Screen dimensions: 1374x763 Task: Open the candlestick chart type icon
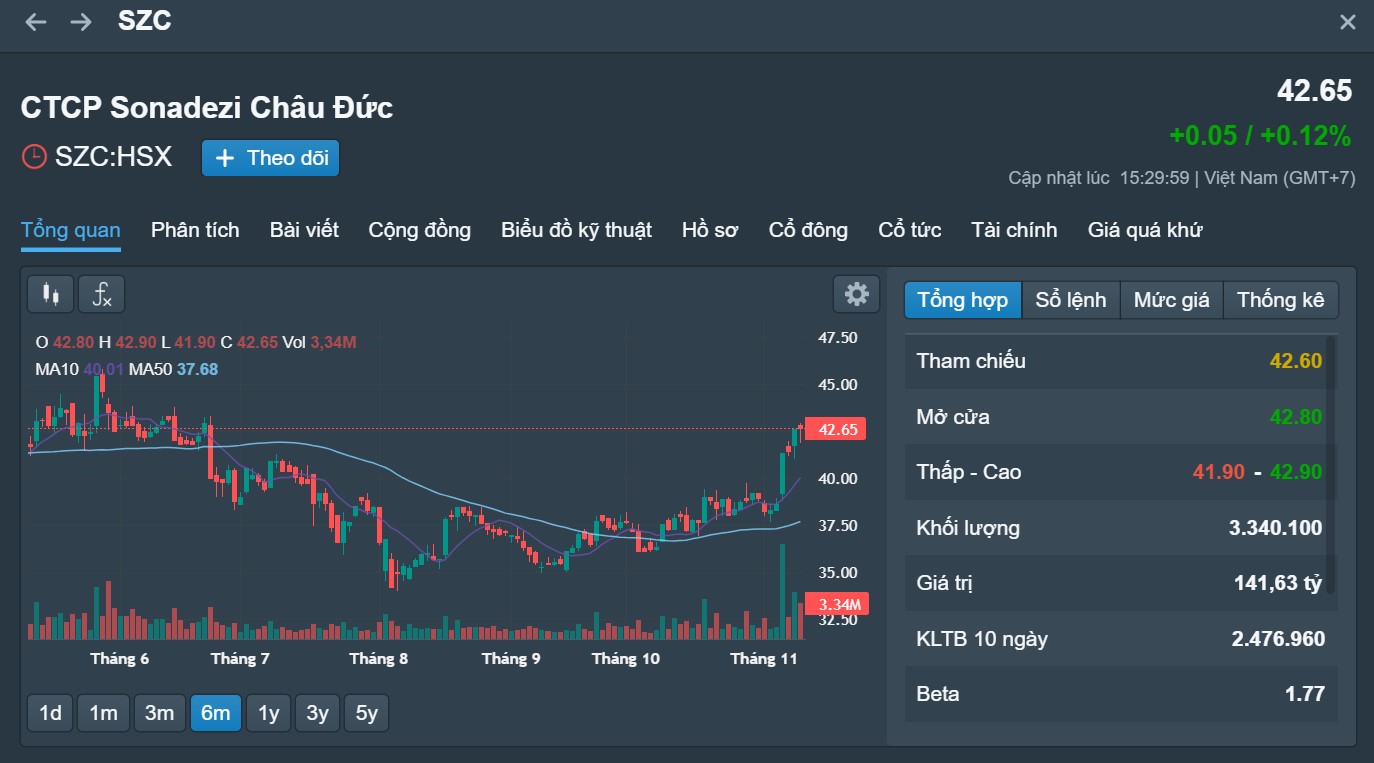coord(50,294)
